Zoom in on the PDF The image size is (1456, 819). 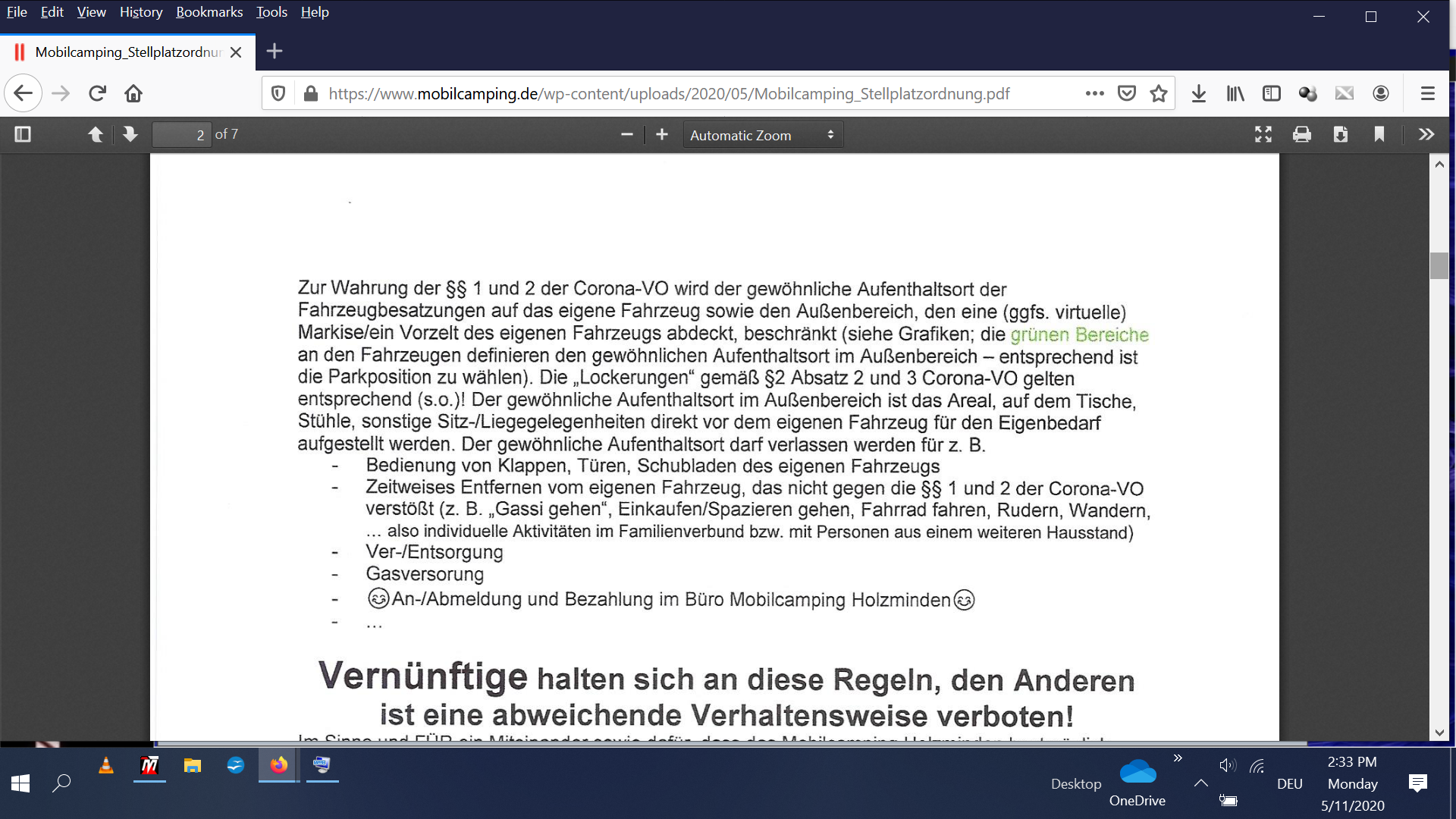662,134
